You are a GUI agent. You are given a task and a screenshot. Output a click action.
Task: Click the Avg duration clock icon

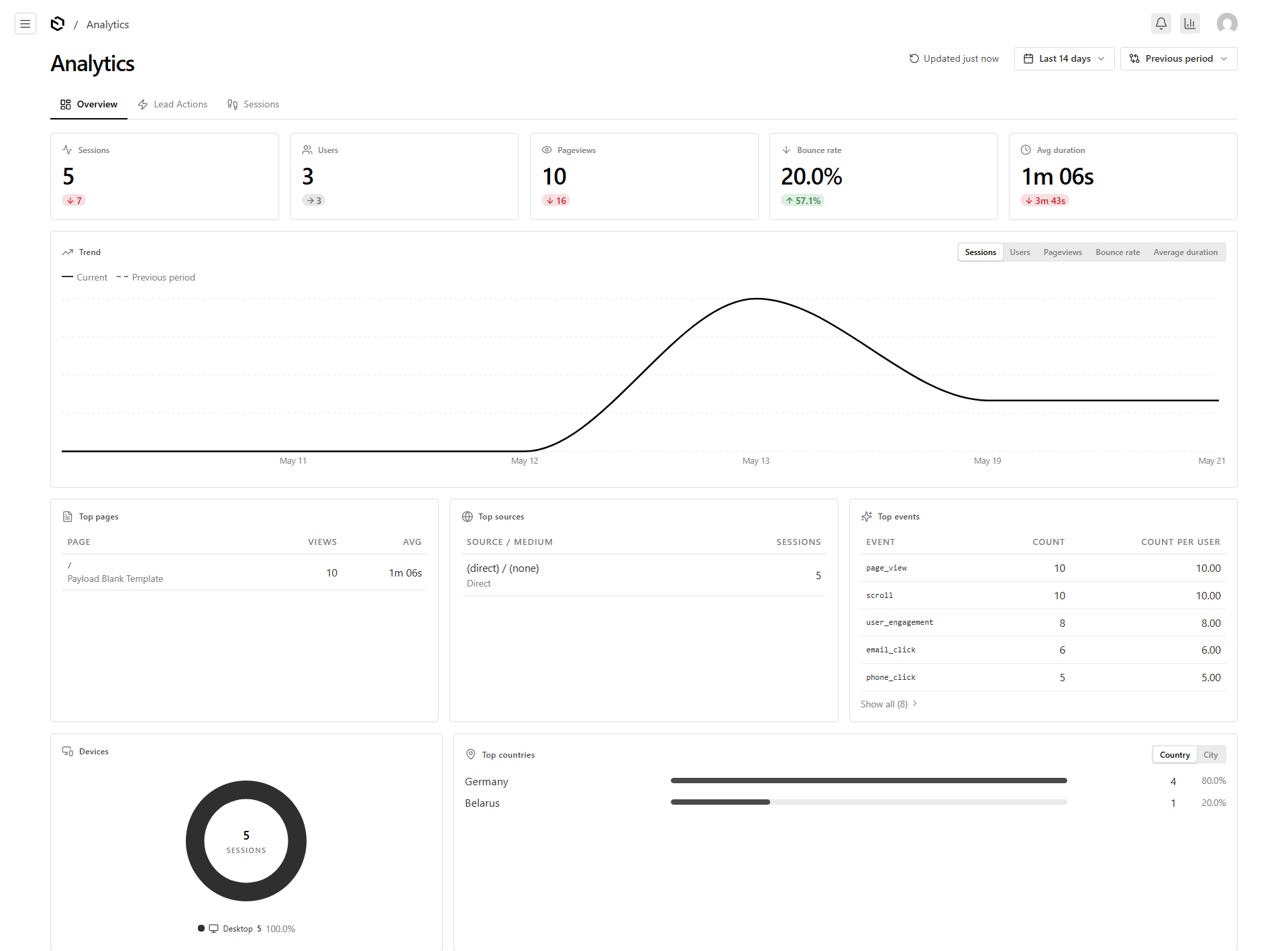[1026, 150]
